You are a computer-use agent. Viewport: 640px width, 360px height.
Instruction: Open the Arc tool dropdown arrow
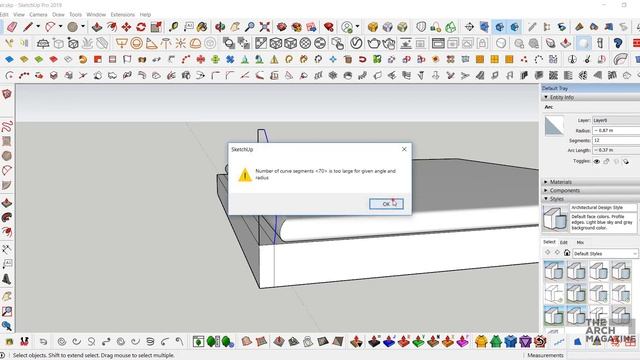pyautogui.click(x=60, y=27)
